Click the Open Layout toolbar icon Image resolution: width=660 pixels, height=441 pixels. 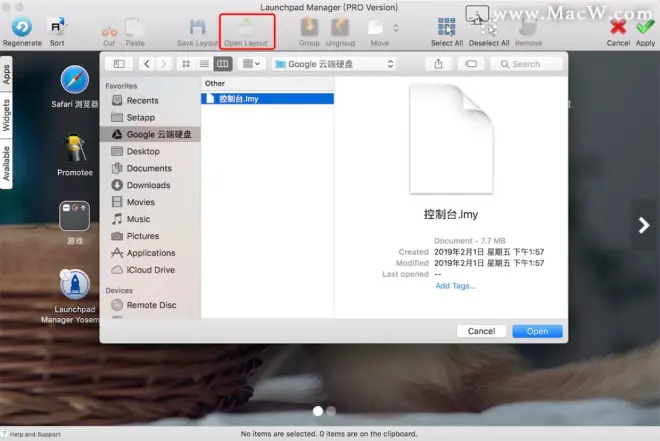click(x=246, y=28)
